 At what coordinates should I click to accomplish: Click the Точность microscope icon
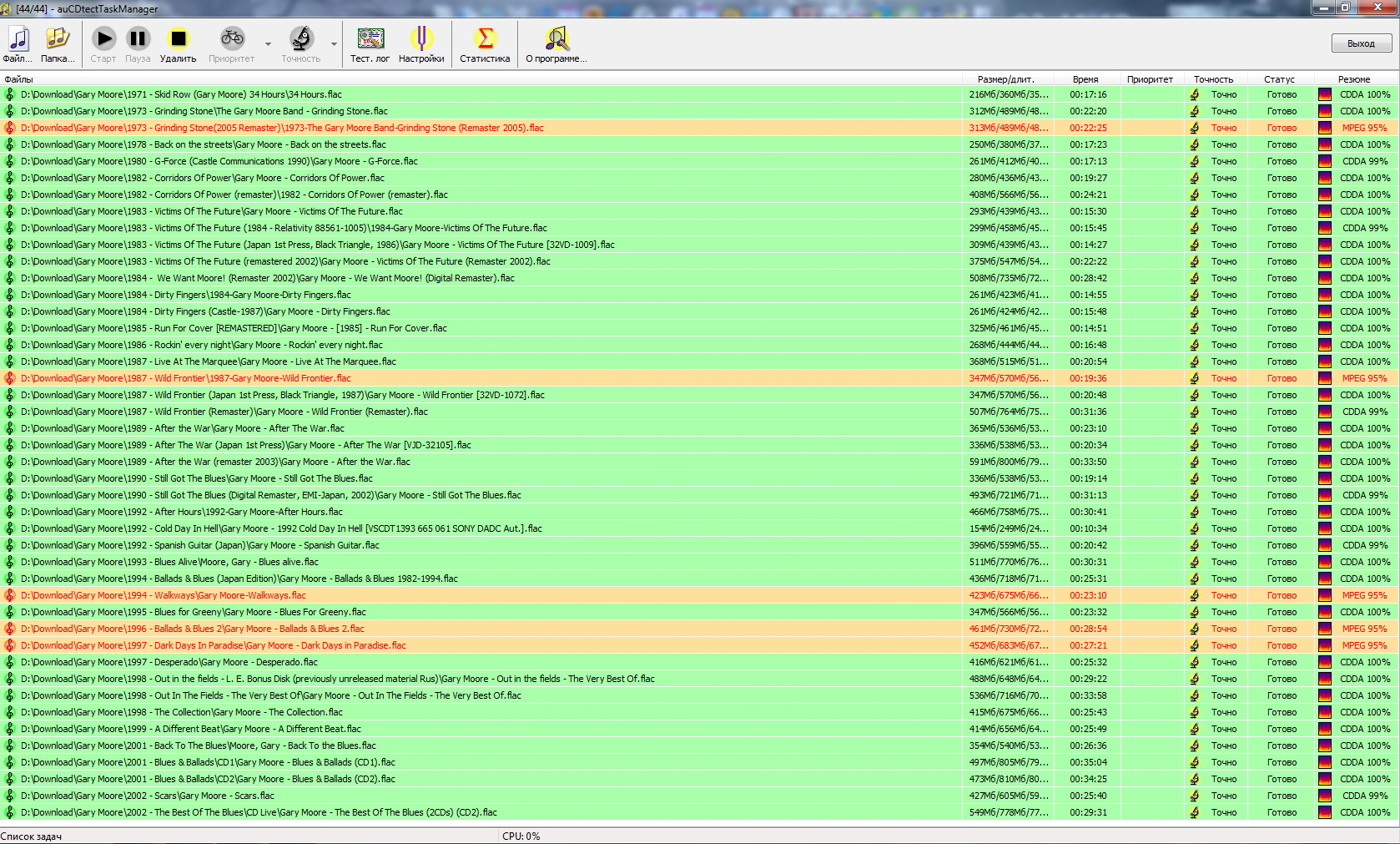point(300,38)
